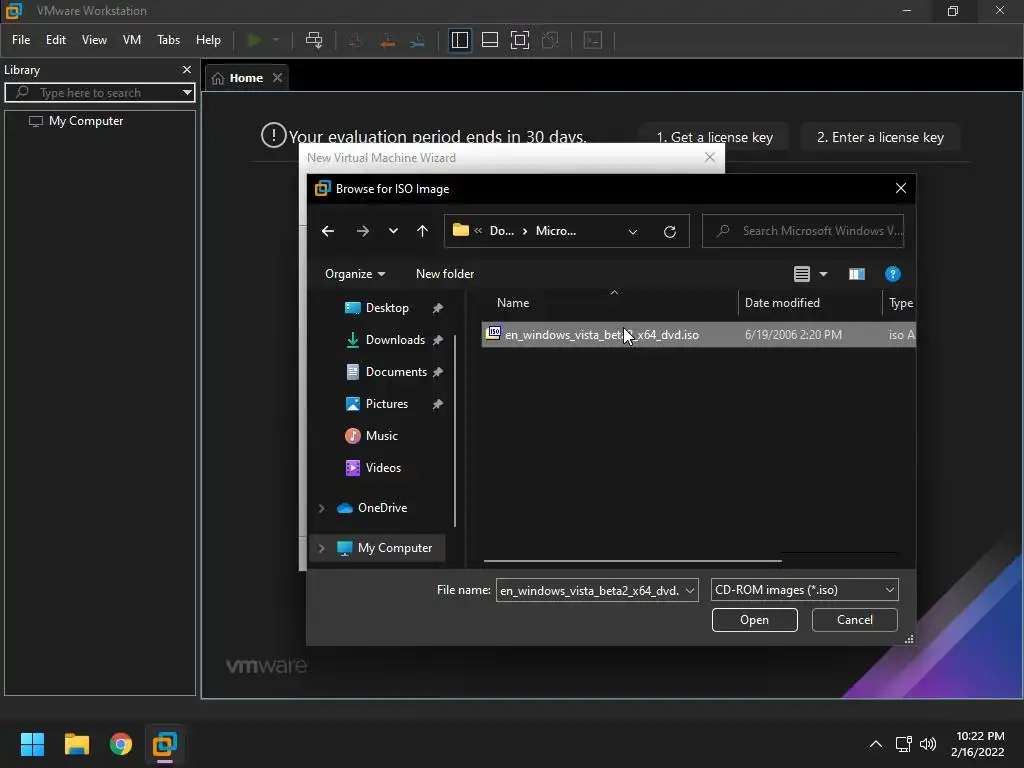Open the Organize dropdown menu
Image resolution: width=1024 pixels, height=768 pixels.
[355, 274]
